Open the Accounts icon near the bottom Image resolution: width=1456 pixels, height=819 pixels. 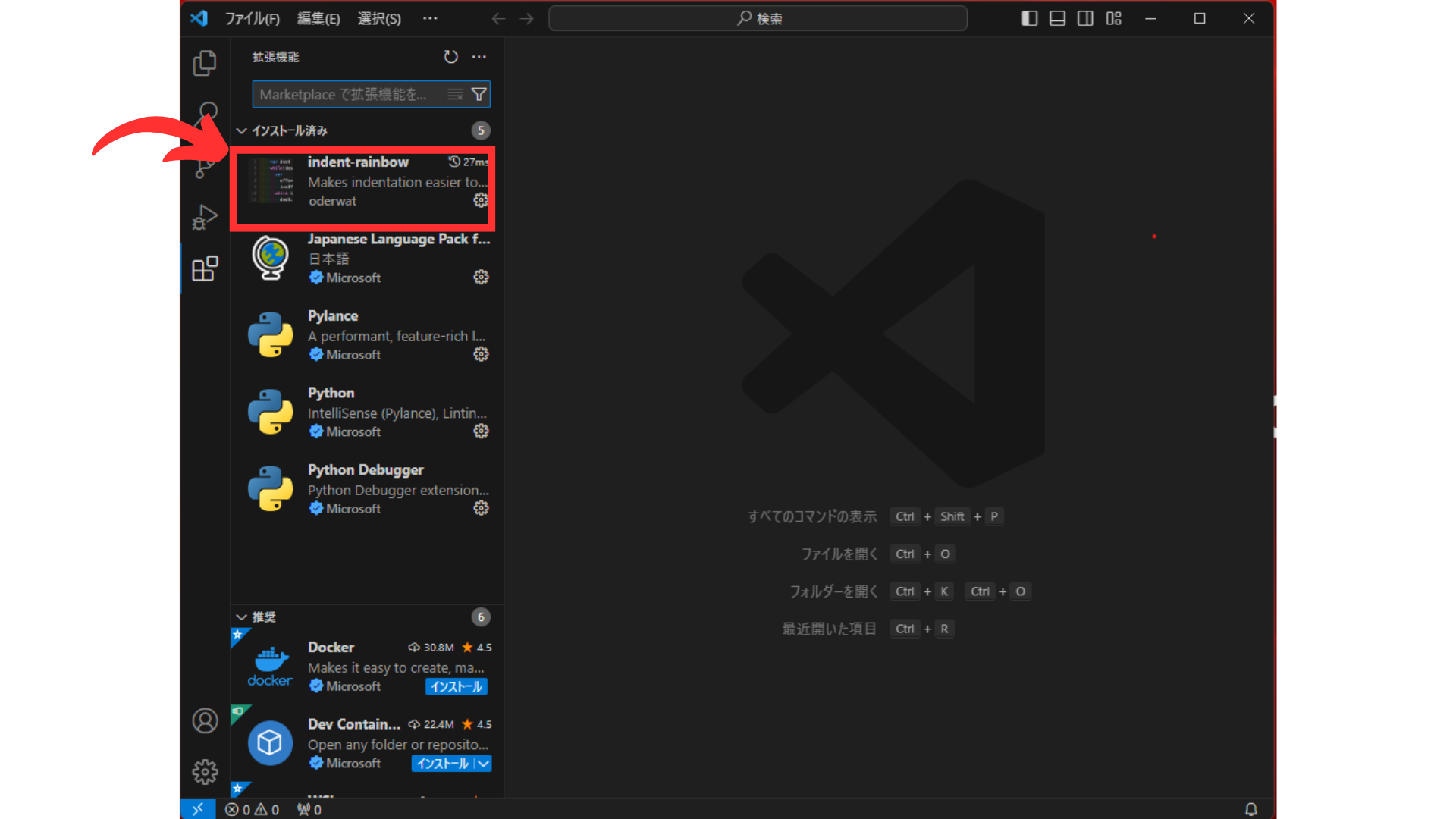204,720
